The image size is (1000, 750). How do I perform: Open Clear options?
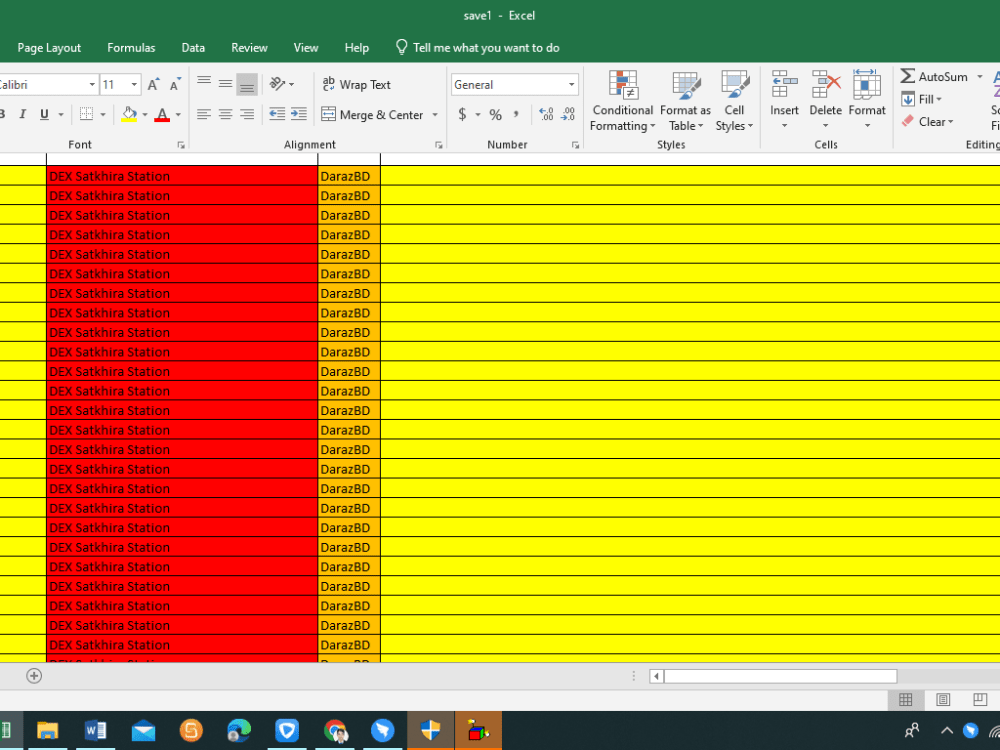(x=928, y=122)
